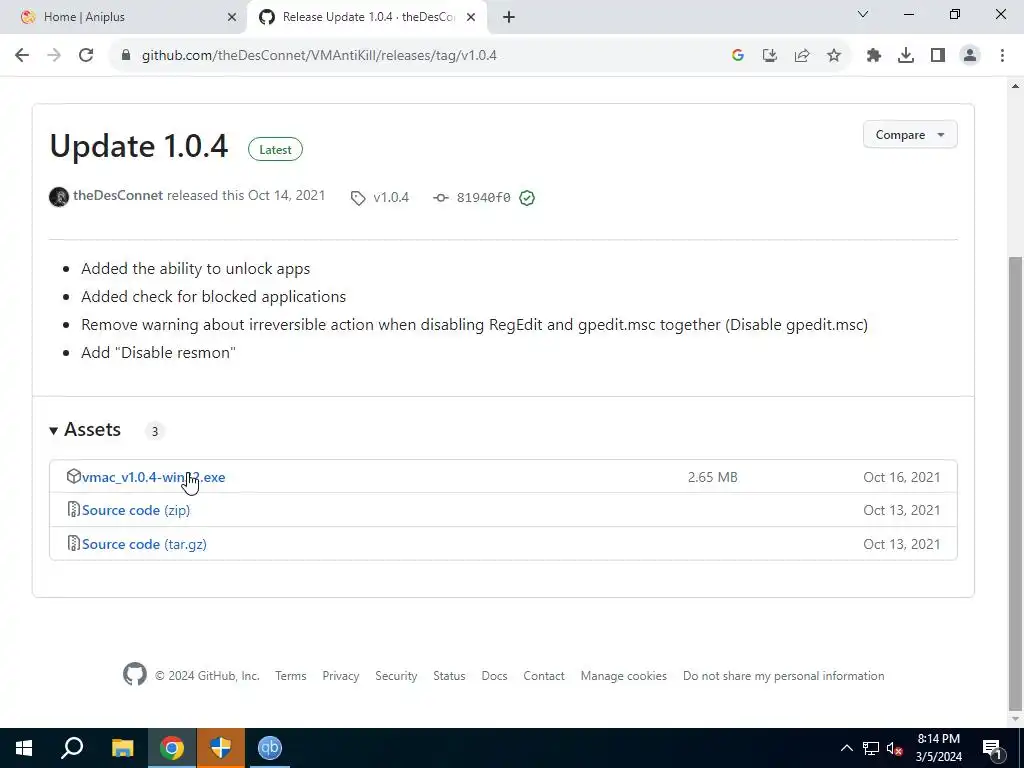The width and height of the screenshot is (1024, 768).
Task: Open Manage cookies footer link
Action: (624, 675)
